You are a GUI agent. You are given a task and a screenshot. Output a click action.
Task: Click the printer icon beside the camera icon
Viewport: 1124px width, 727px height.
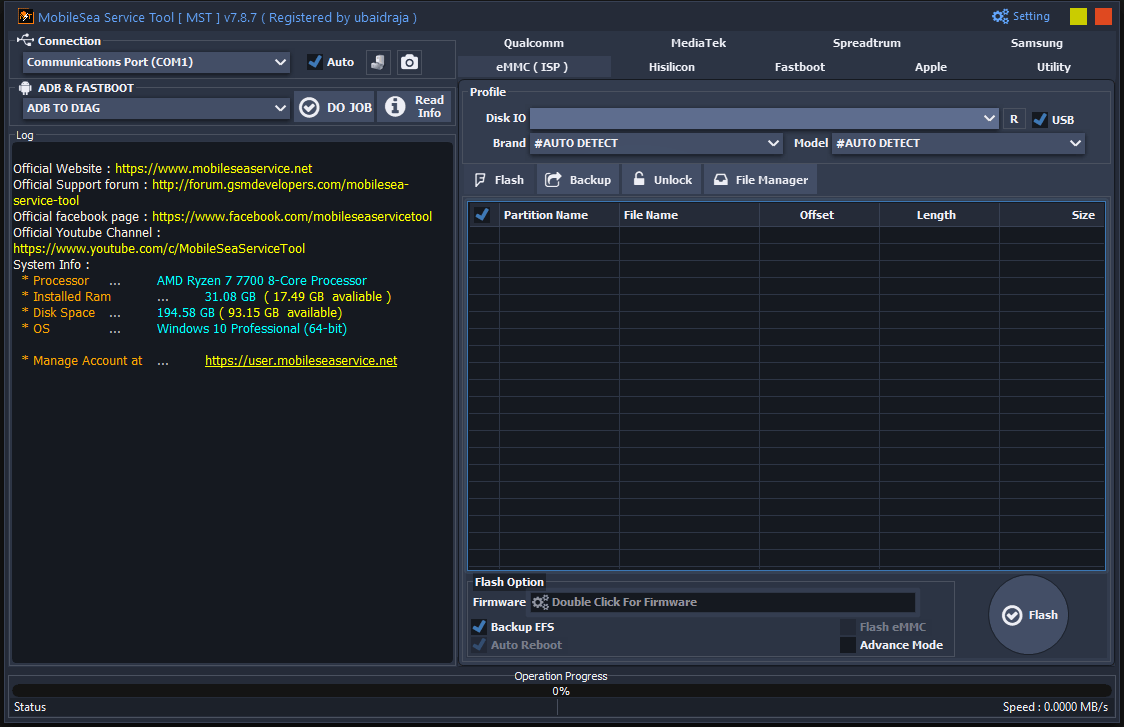tap(380, 62)
